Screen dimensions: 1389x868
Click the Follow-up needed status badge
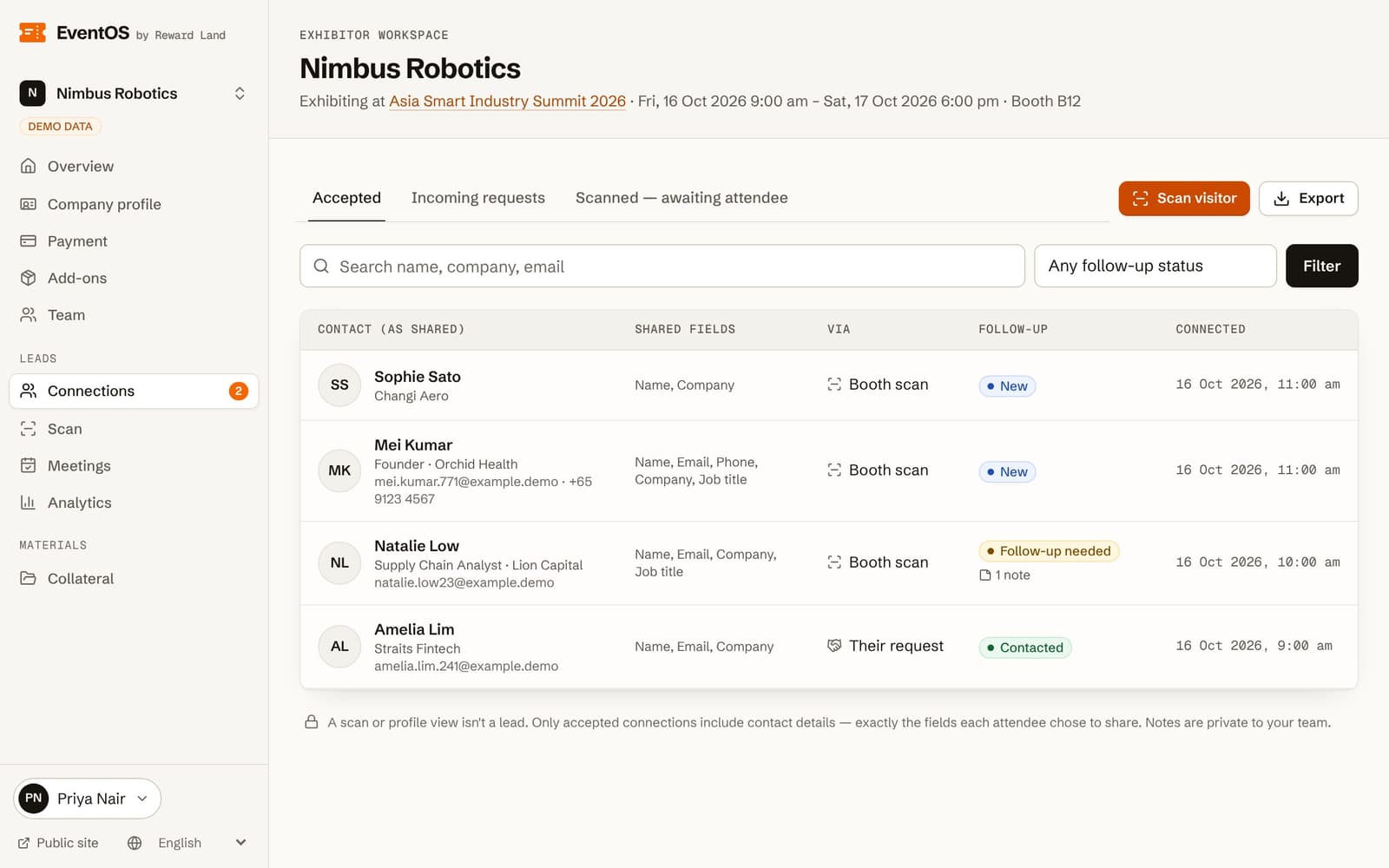click(1049, 551)
